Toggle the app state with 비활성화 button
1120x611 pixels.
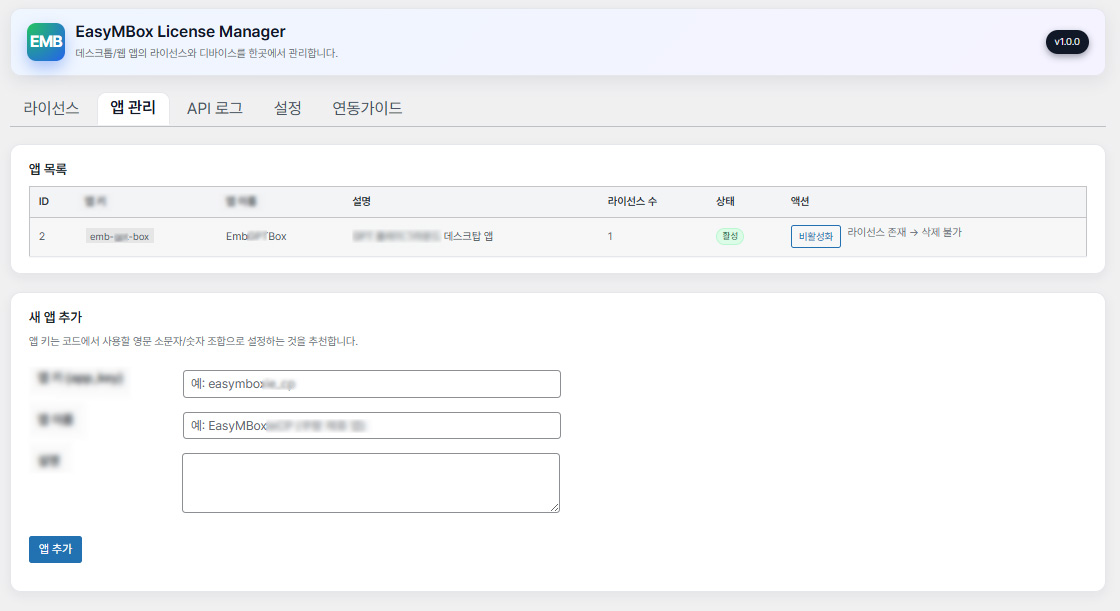pos(817,236)
